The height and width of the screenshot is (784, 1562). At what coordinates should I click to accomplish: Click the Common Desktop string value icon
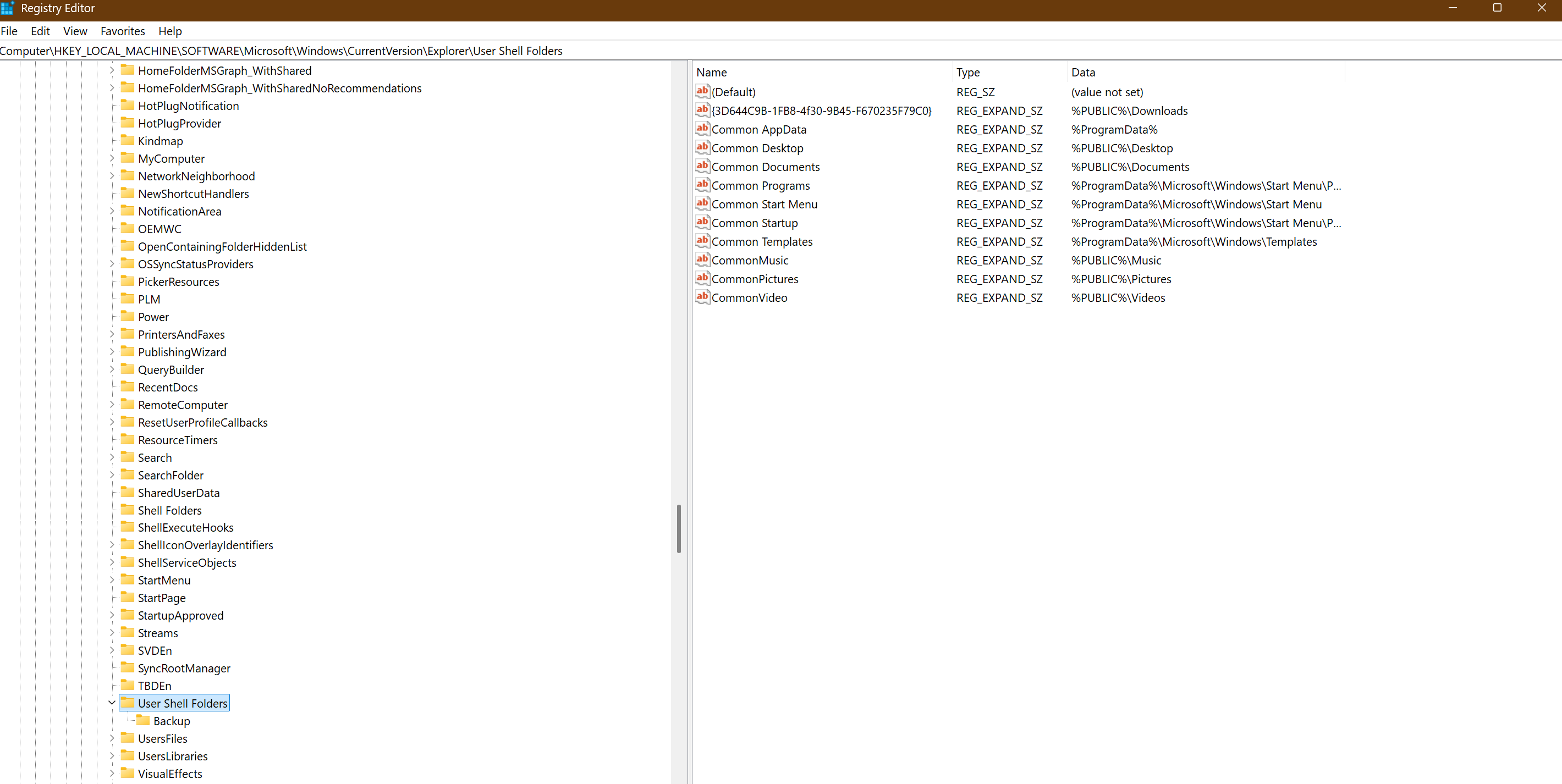click(702, 147)
